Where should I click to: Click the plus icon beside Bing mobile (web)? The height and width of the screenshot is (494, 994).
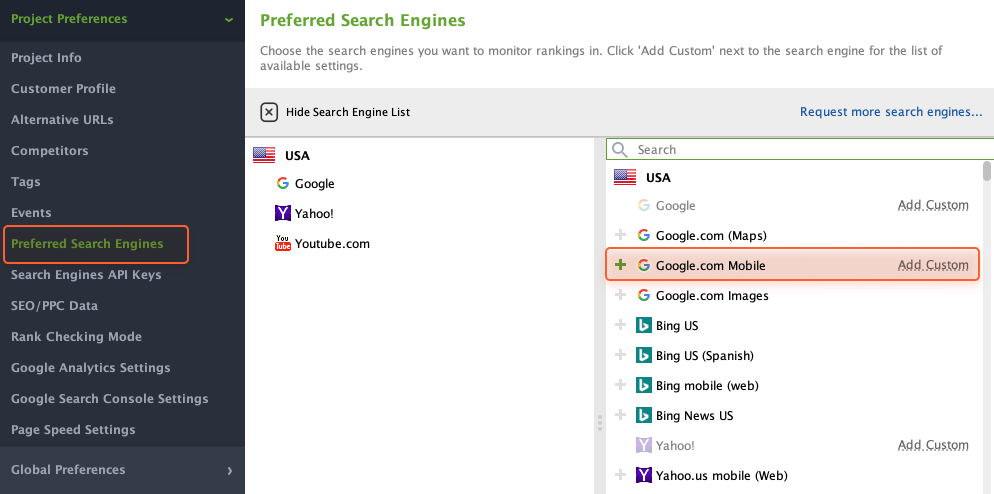tap(621, 385)
